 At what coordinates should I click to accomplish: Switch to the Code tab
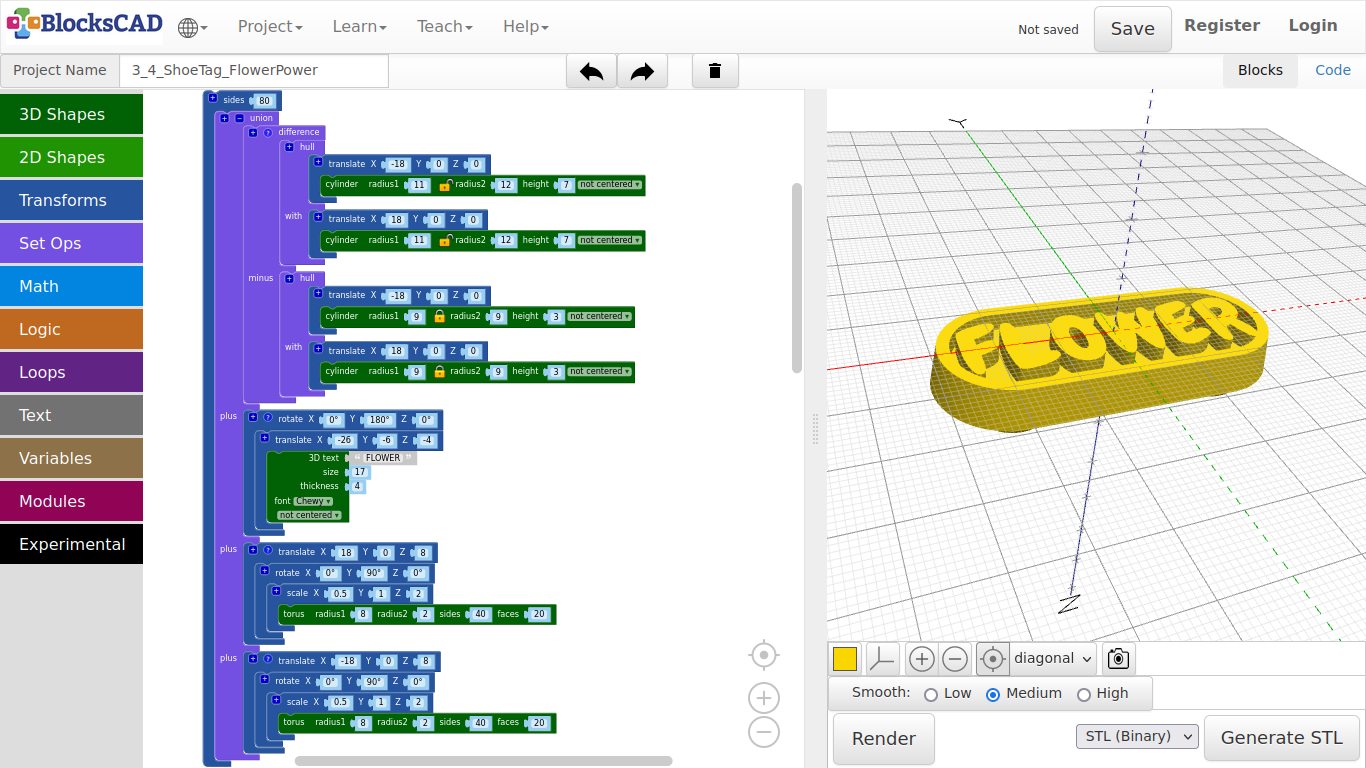(1332, 70)
